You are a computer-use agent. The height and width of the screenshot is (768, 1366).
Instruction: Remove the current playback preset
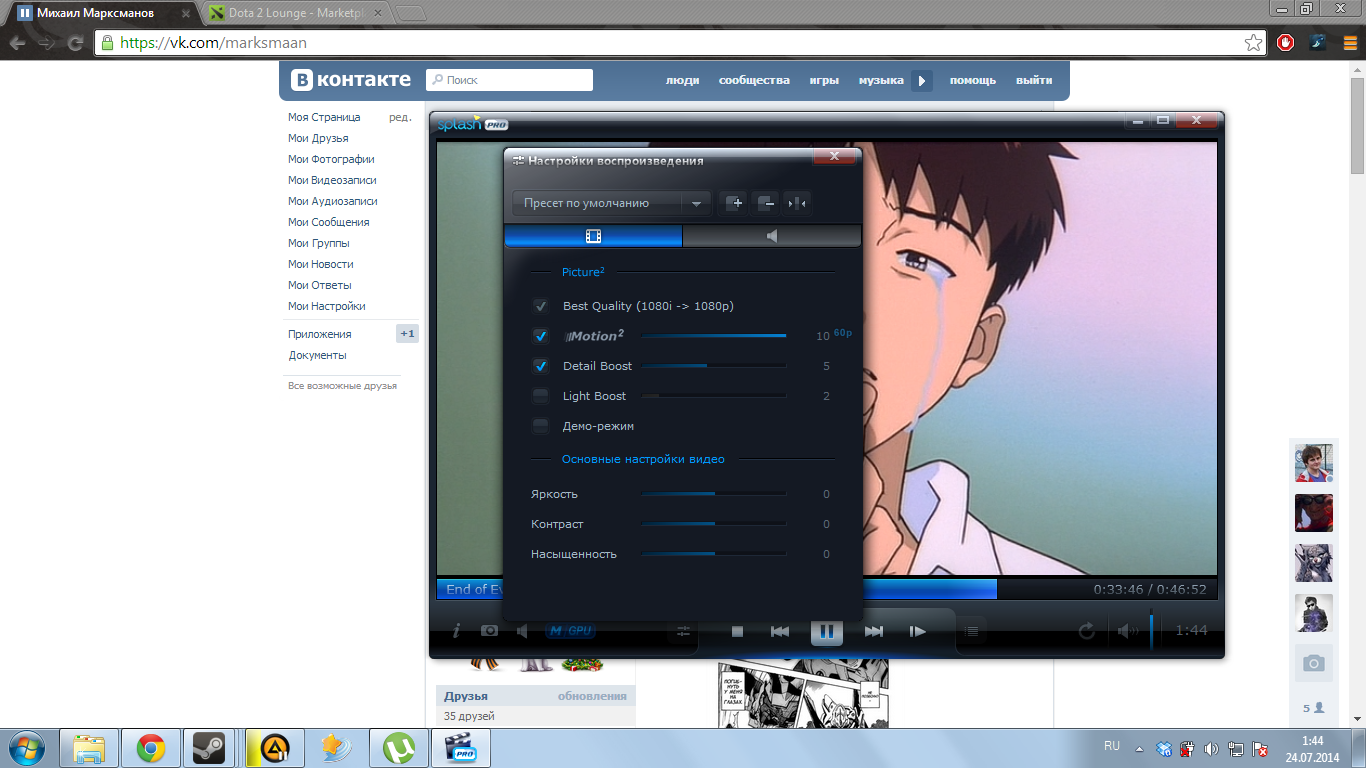coord(766,203)
